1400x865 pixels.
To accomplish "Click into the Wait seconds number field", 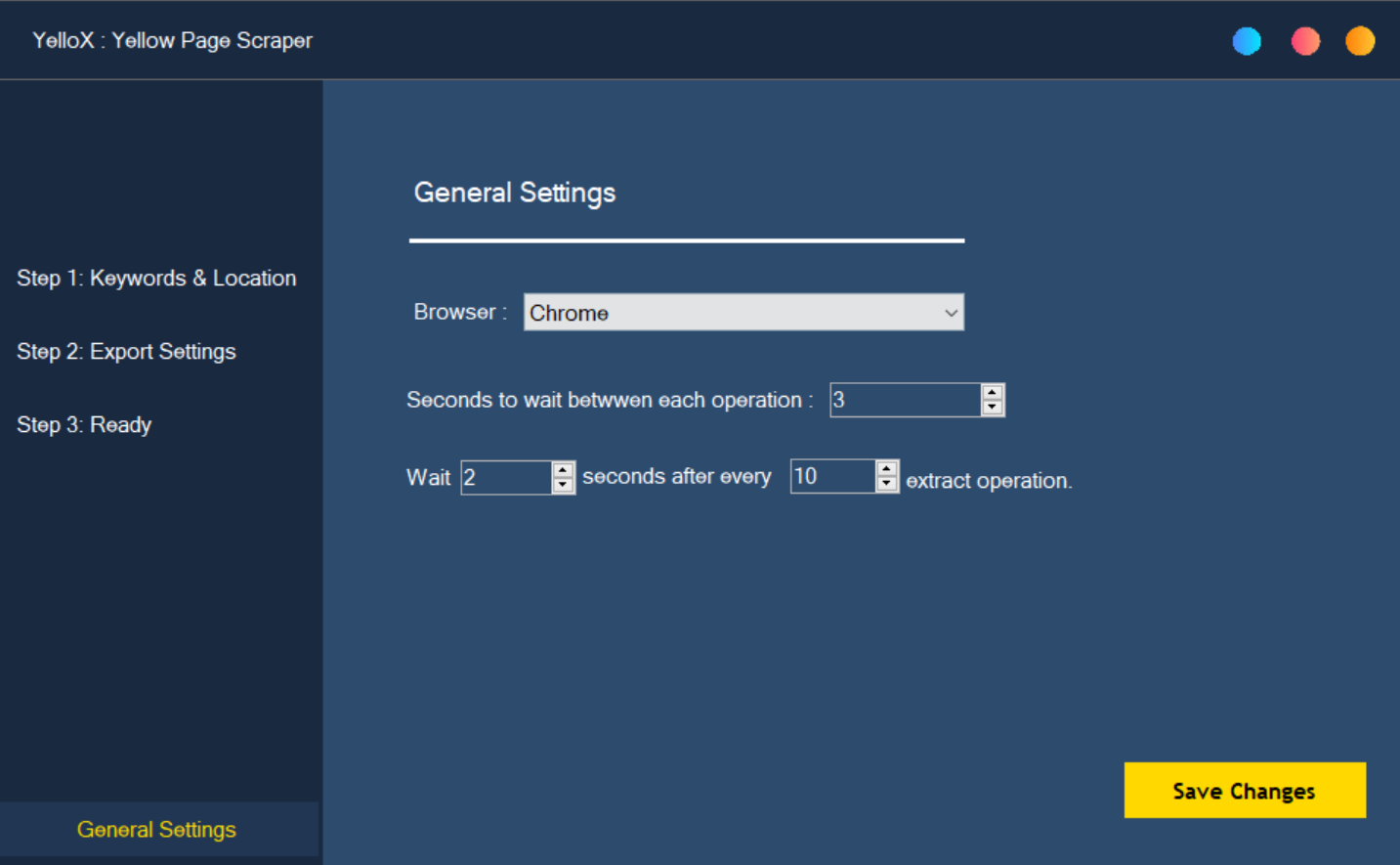I will pos(506,478).
